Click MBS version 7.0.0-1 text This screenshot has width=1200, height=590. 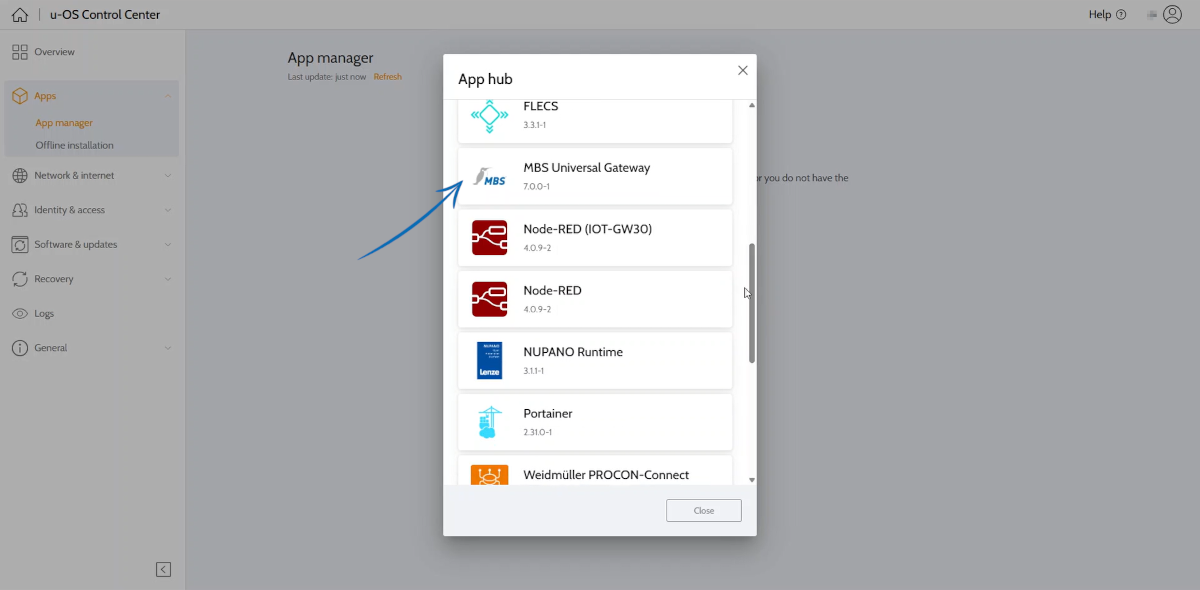click(x=537, y=187)
